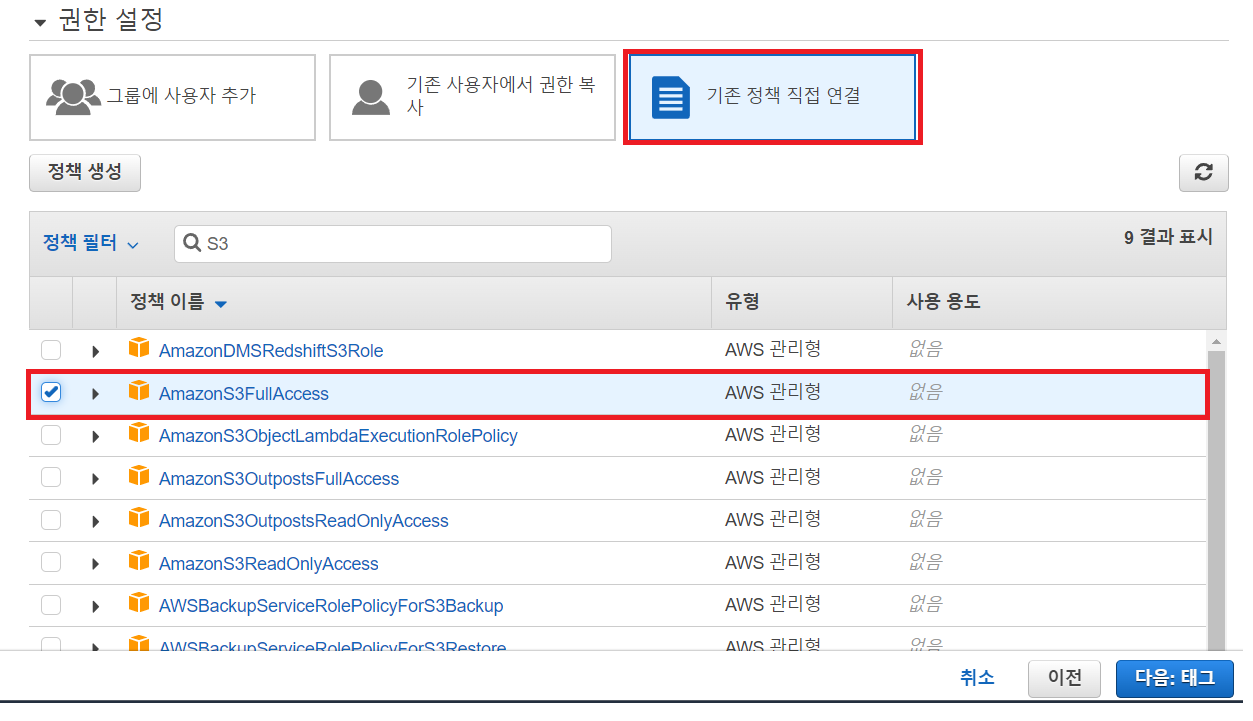
Task: Click the 9 결과 표시 results count
Action: tap(1168, 238)
